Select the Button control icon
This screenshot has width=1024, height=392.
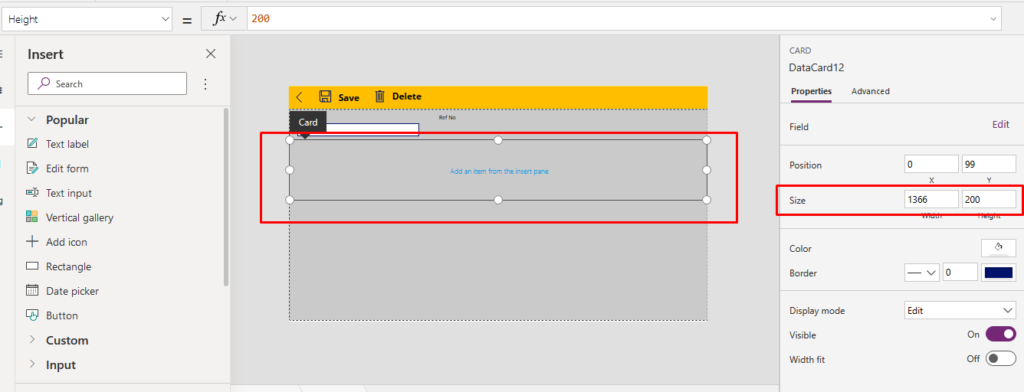tap(32, 316)
